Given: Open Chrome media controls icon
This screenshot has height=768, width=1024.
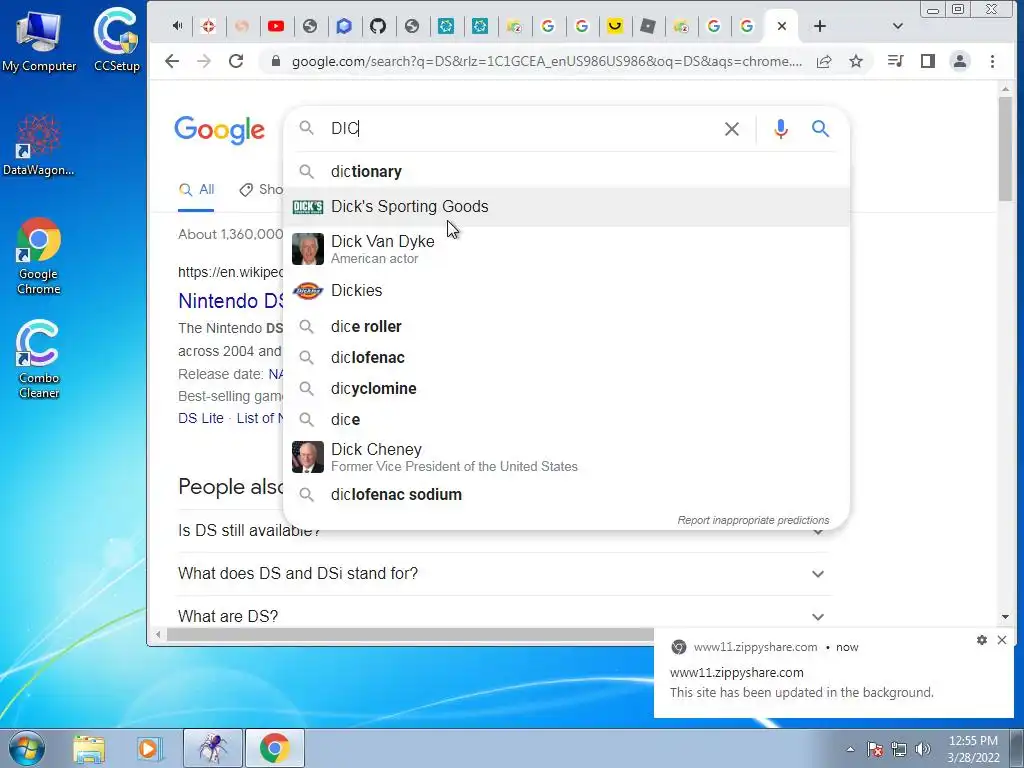Looking at the screenshot, I should click(x=895, y=61).
